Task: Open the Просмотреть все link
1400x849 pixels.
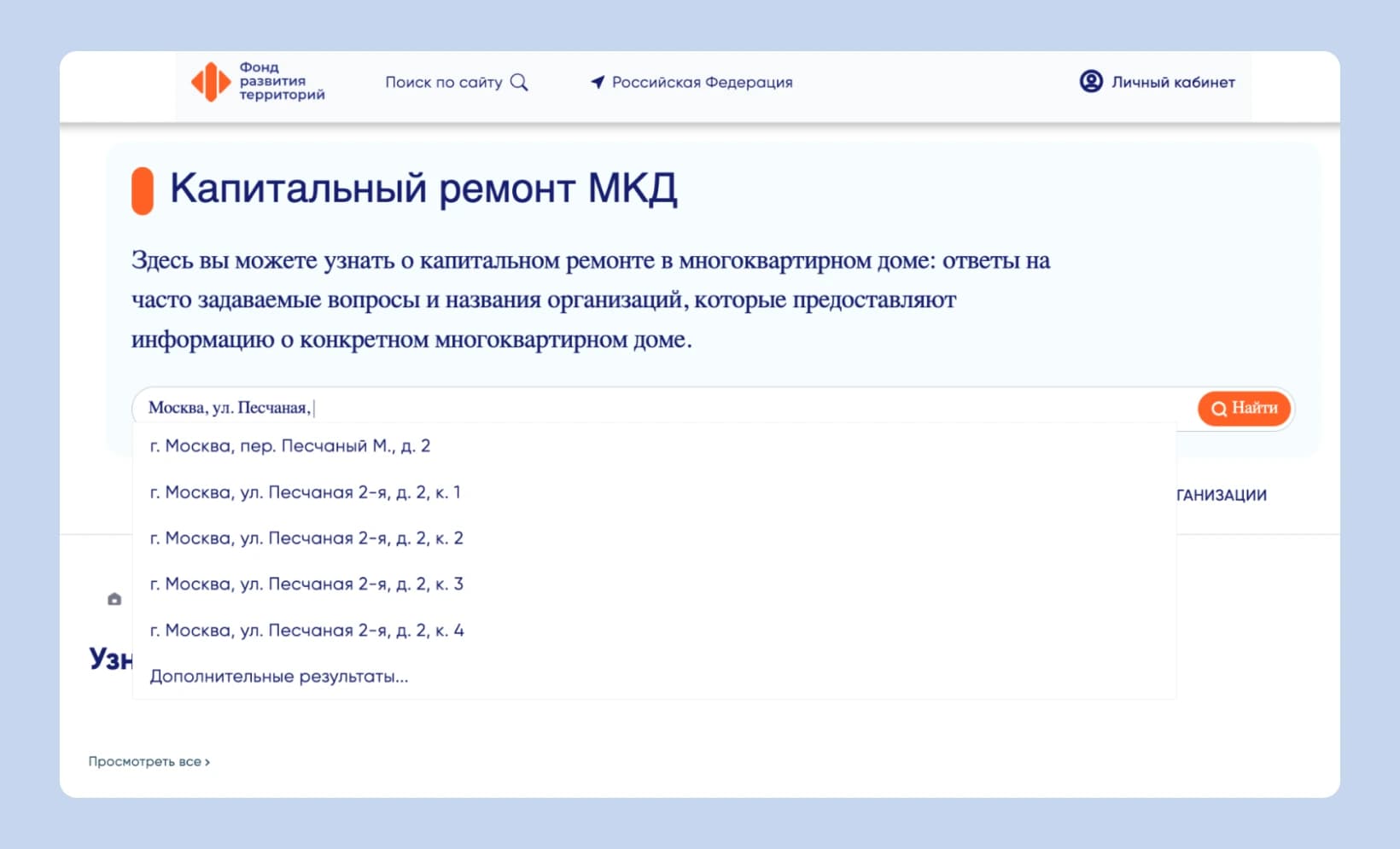Action: click(149, 761)
